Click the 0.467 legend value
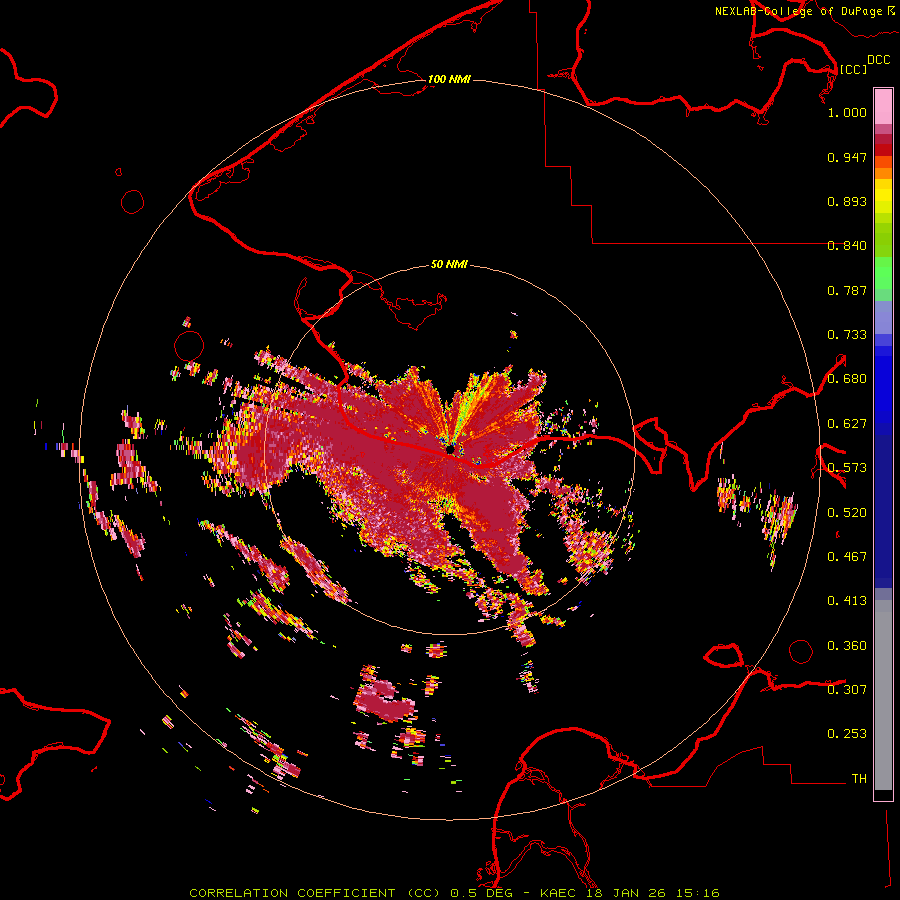Viewport: 900px width, 900px height. (847, 557)
